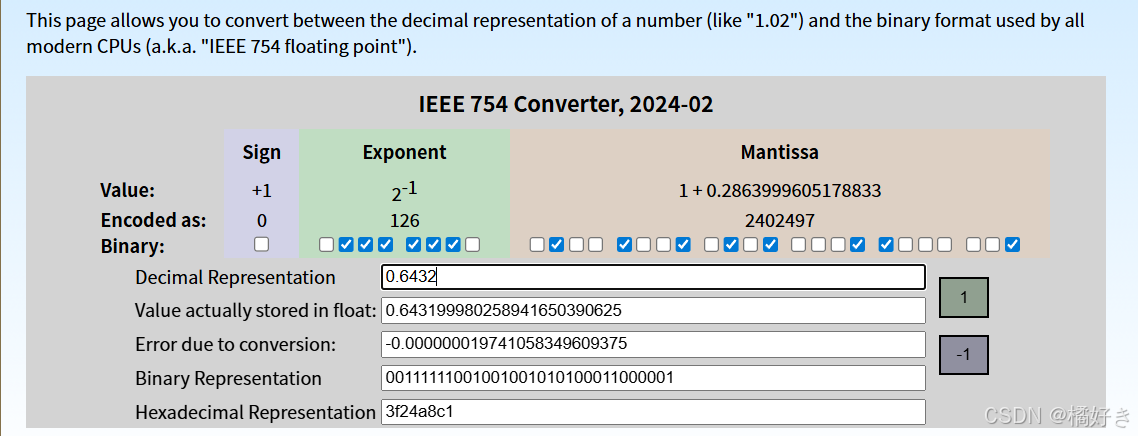
Task: Click the 'Sign' column header
Action: coord(262,152)
